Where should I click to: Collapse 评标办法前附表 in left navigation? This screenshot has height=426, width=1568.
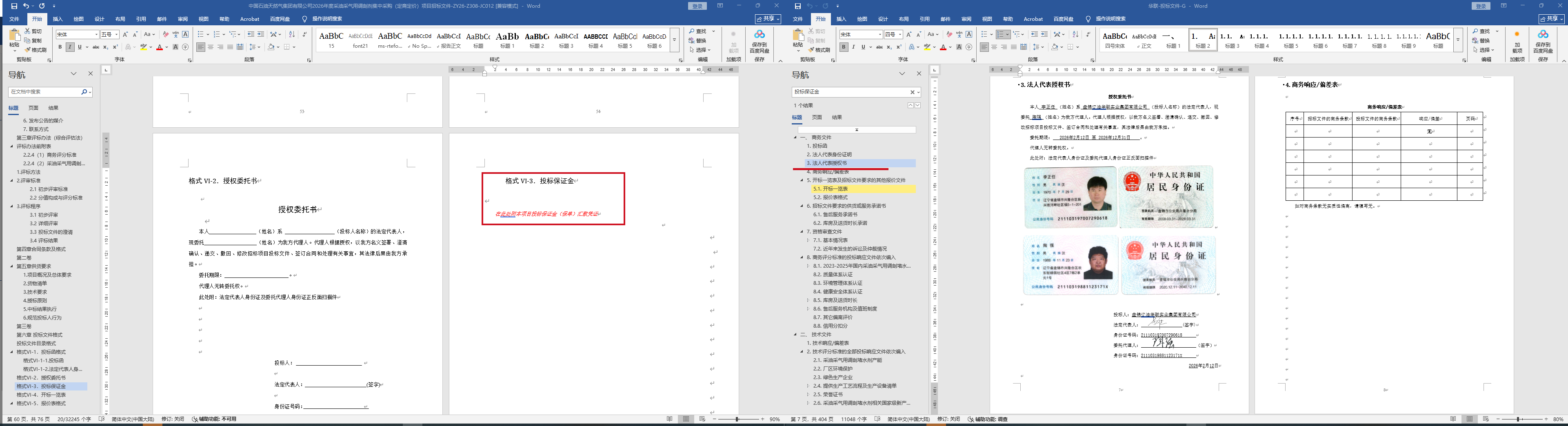point(11,146)
